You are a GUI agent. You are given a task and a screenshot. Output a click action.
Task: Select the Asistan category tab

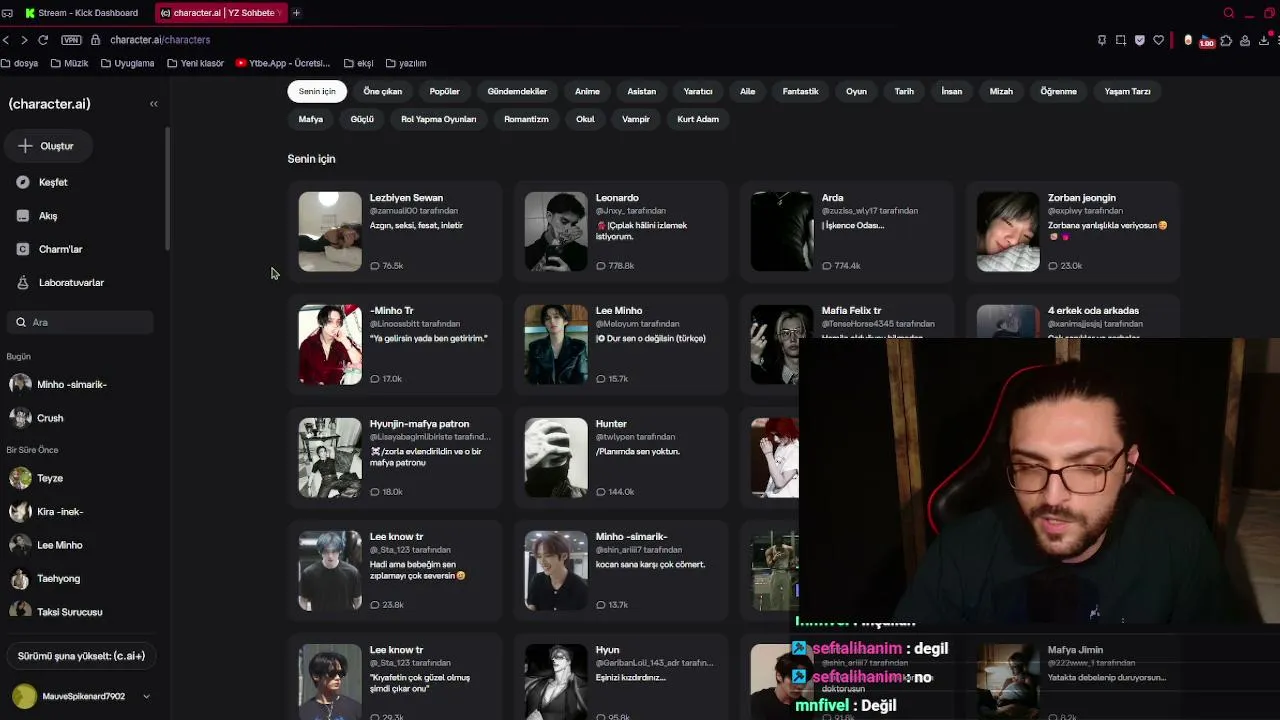[642, 91]
